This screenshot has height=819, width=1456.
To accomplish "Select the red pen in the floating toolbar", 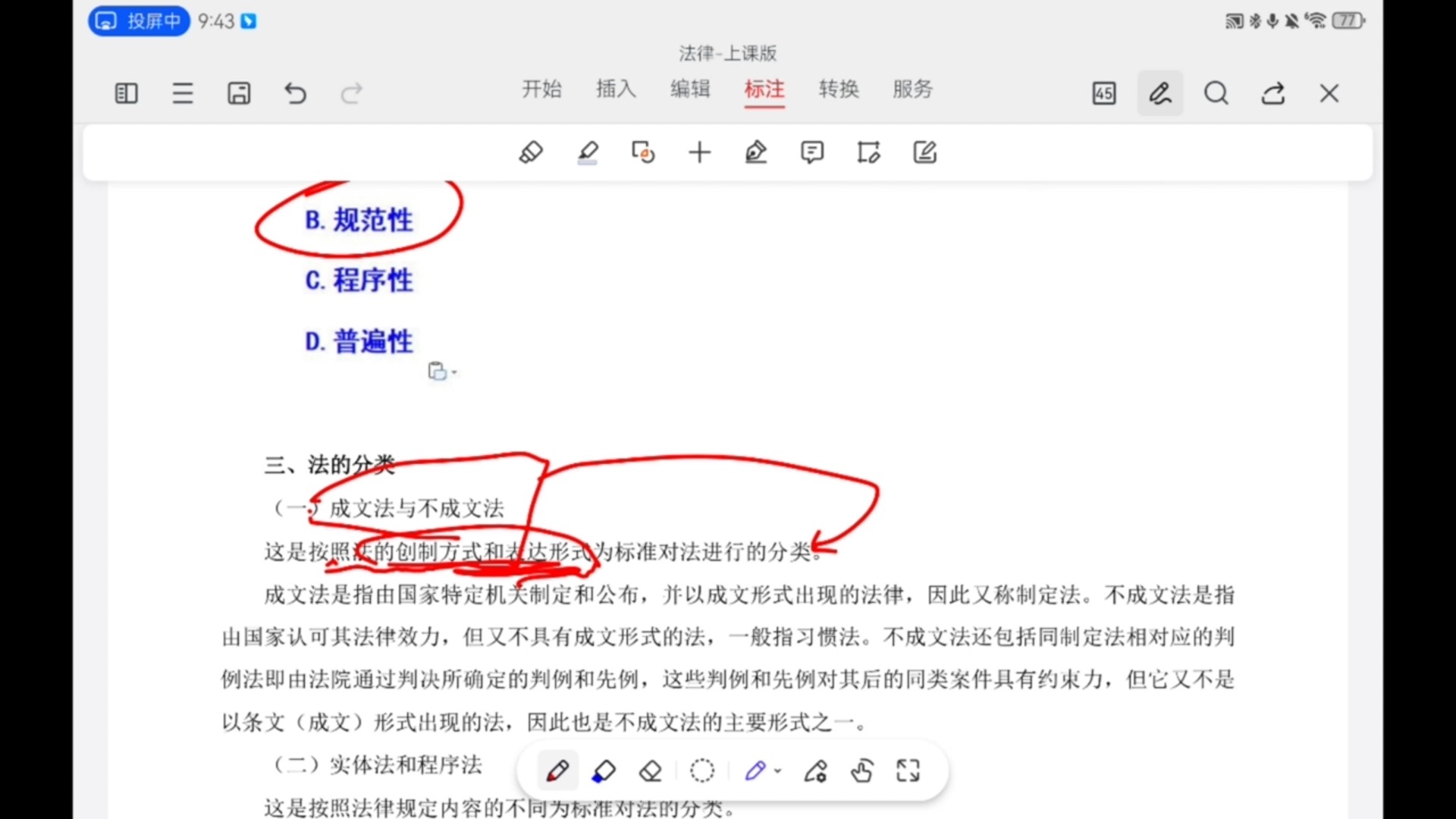I will (557, 770).
